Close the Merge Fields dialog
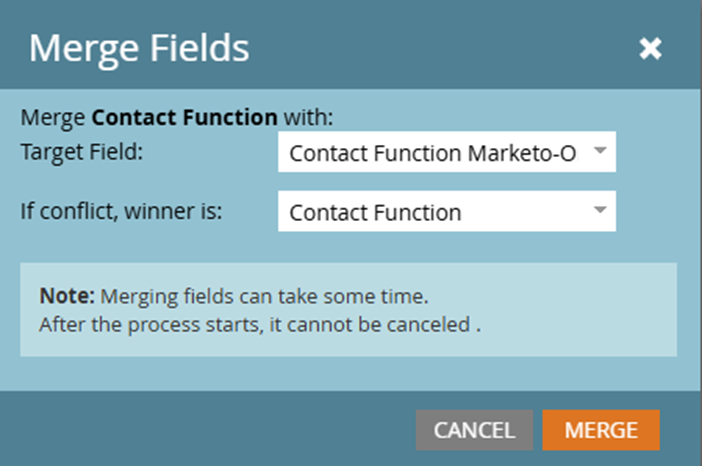The width and height of the screenshot is (702, 466). click(x=650, y=49)
